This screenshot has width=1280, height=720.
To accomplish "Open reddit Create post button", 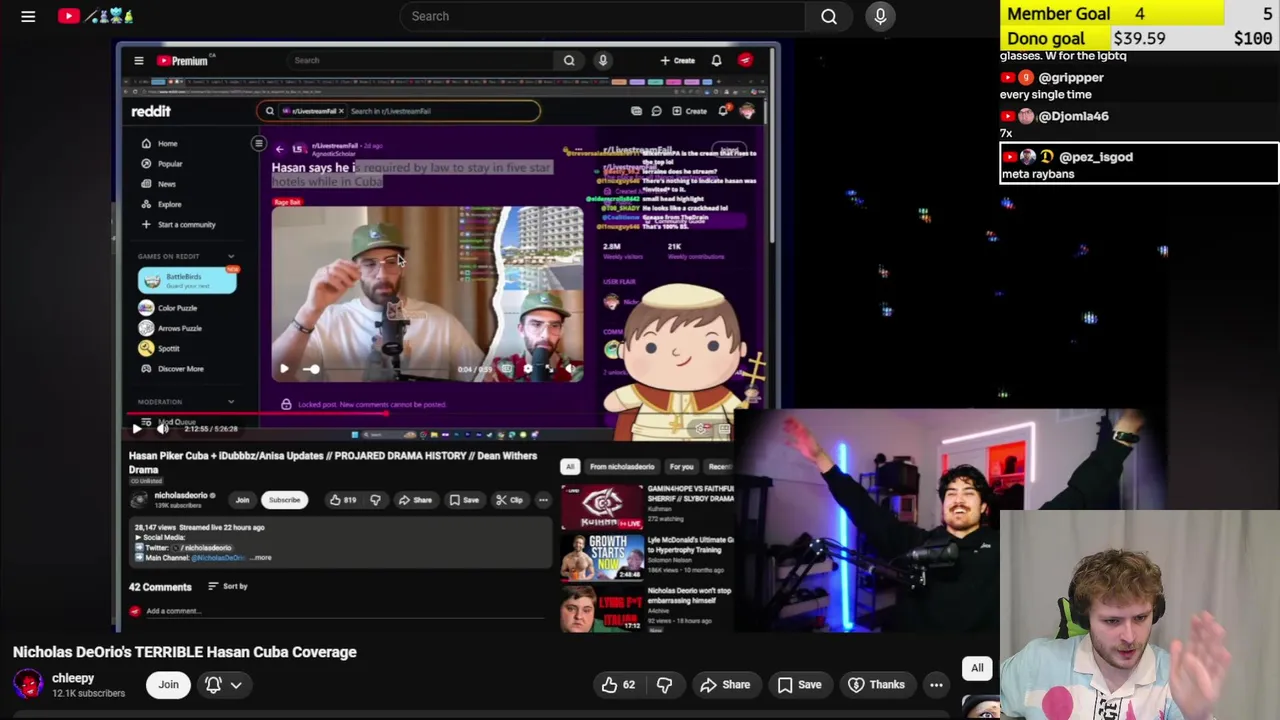I will [x=690, y=111].
